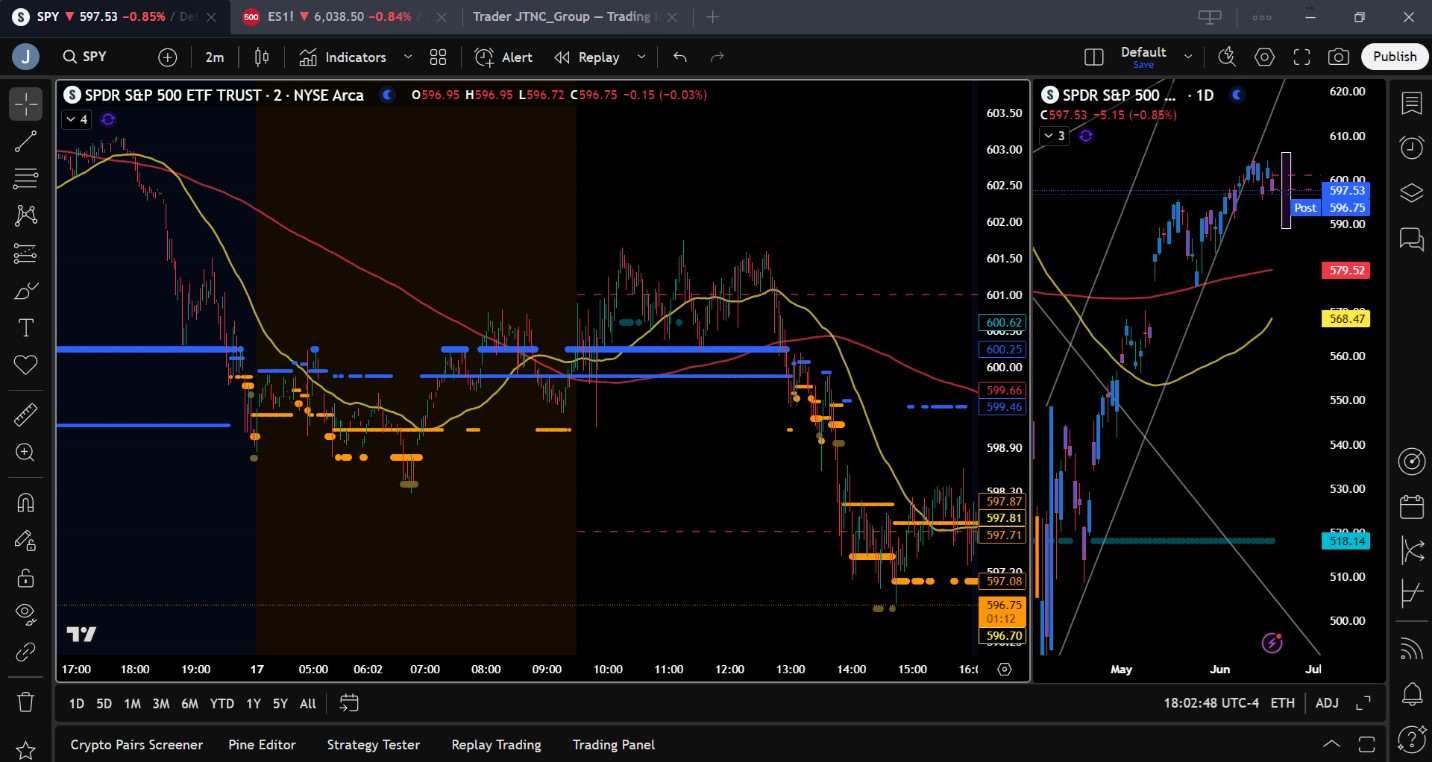Screen dimensions: 1432x762
Task: Toggle the drawings sync link icon
Action: (26, 653)
